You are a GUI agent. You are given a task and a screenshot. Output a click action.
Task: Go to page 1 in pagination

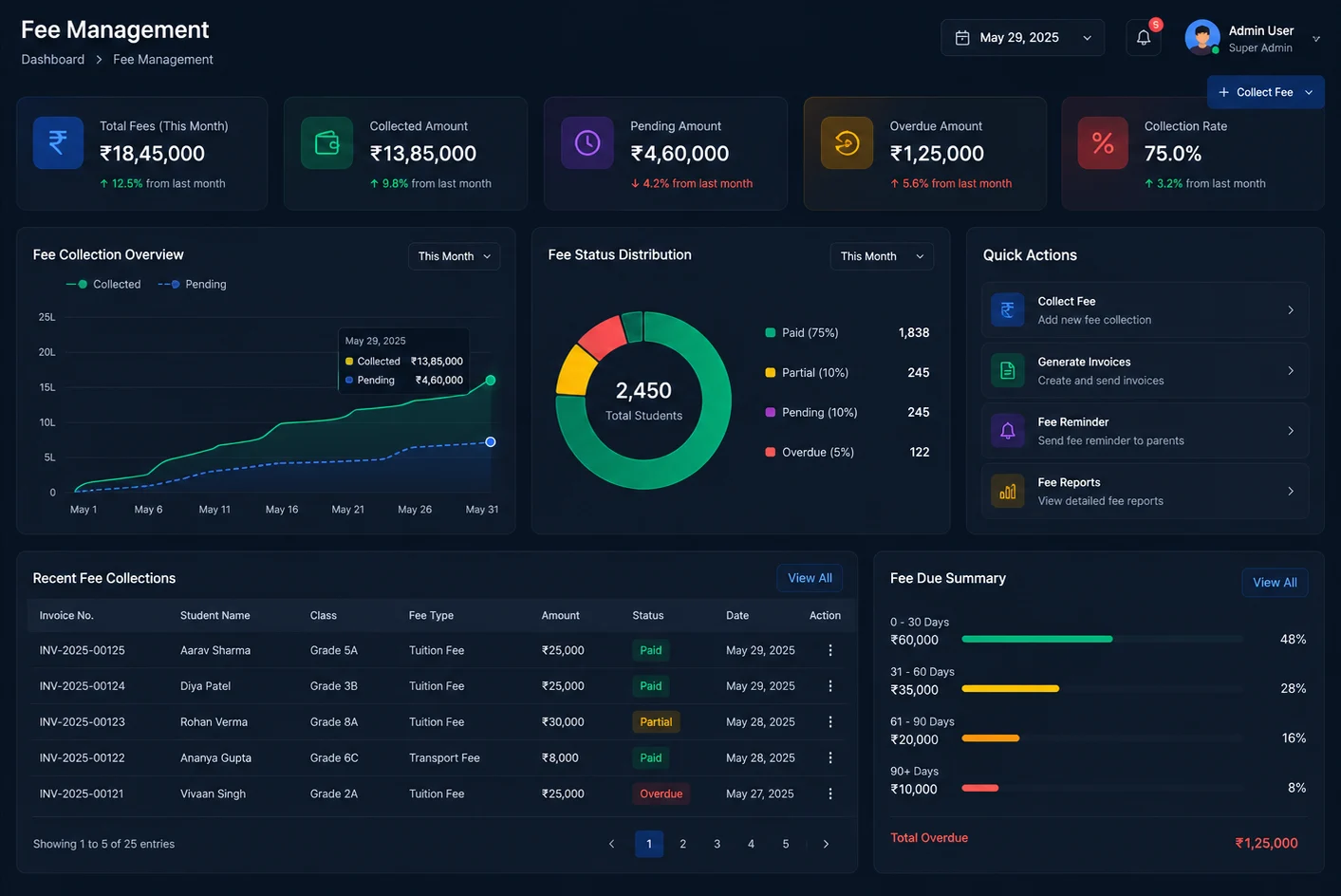point(649,844)
